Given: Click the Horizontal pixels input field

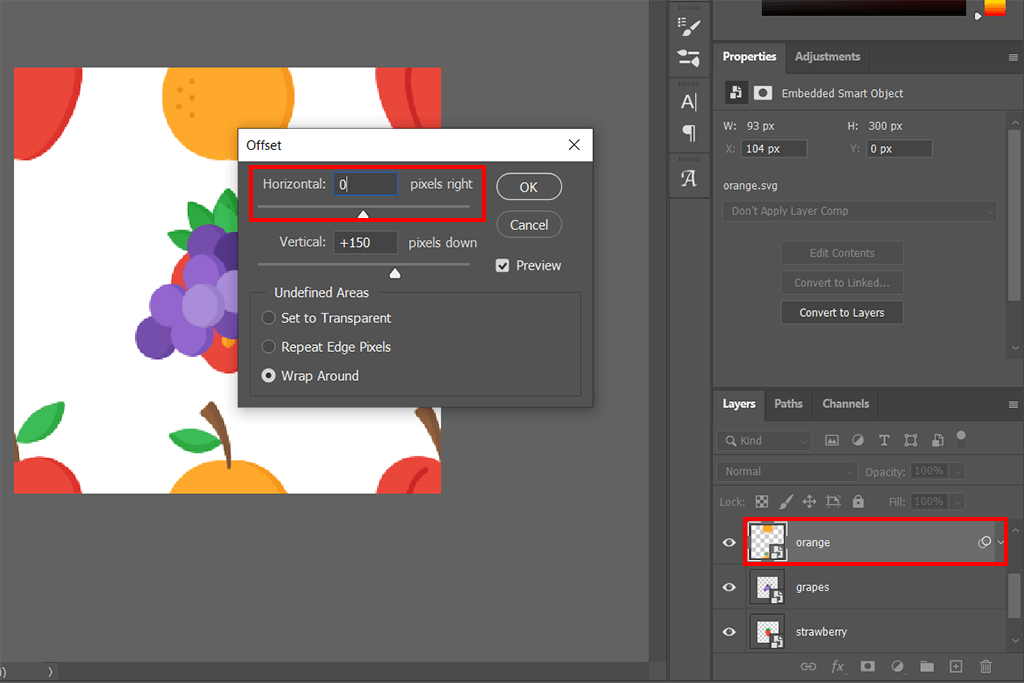Looking at the screenshot, I should click(365, 185).
